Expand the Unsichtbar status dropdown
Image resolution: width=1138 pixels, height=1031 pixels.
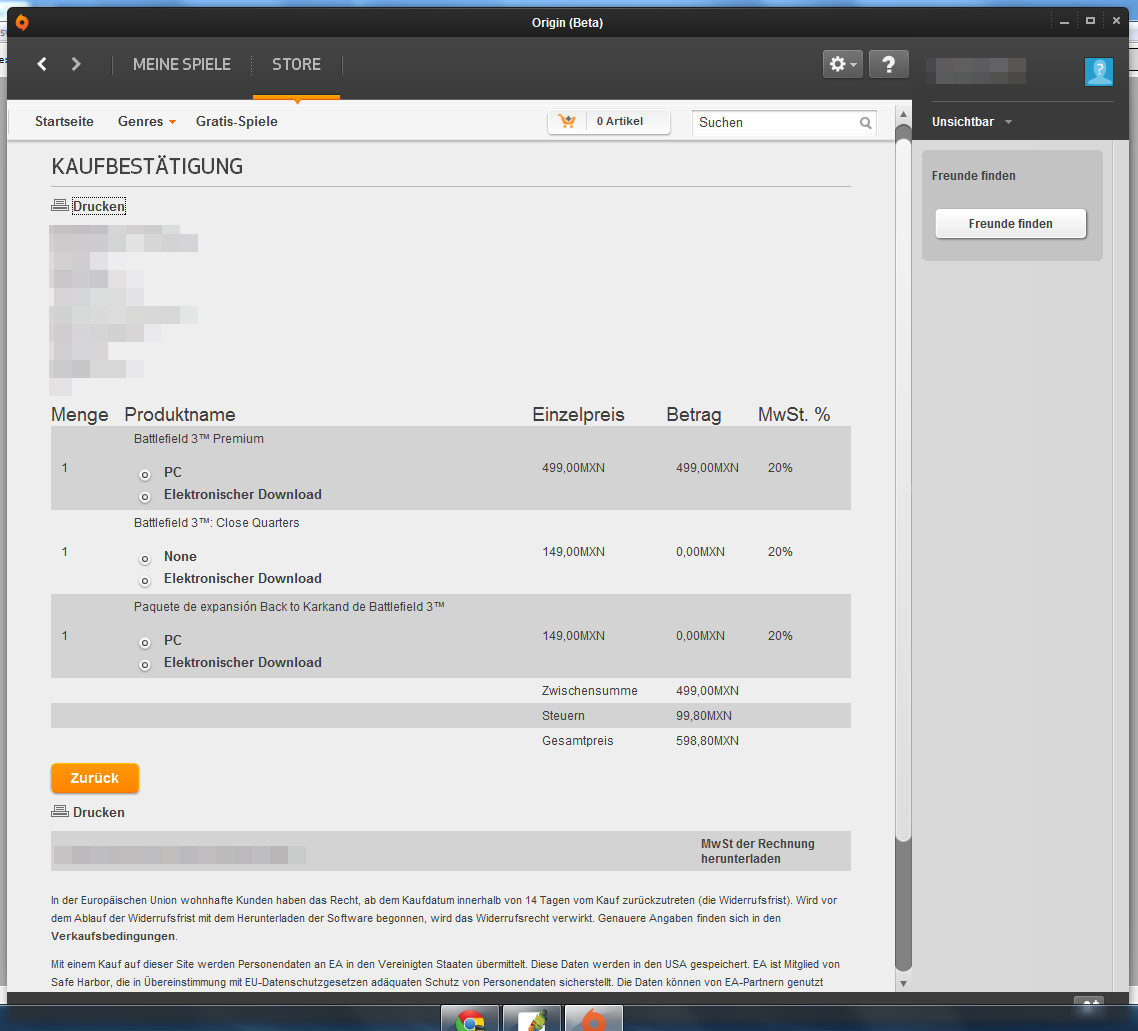[972, 122]
